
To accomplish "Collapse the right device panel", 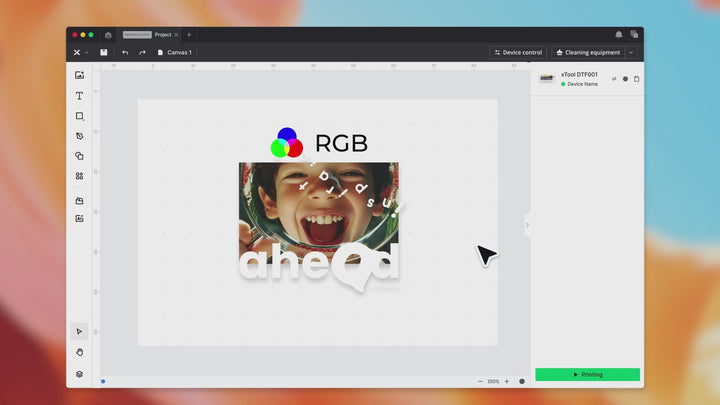I will (527, 225).
